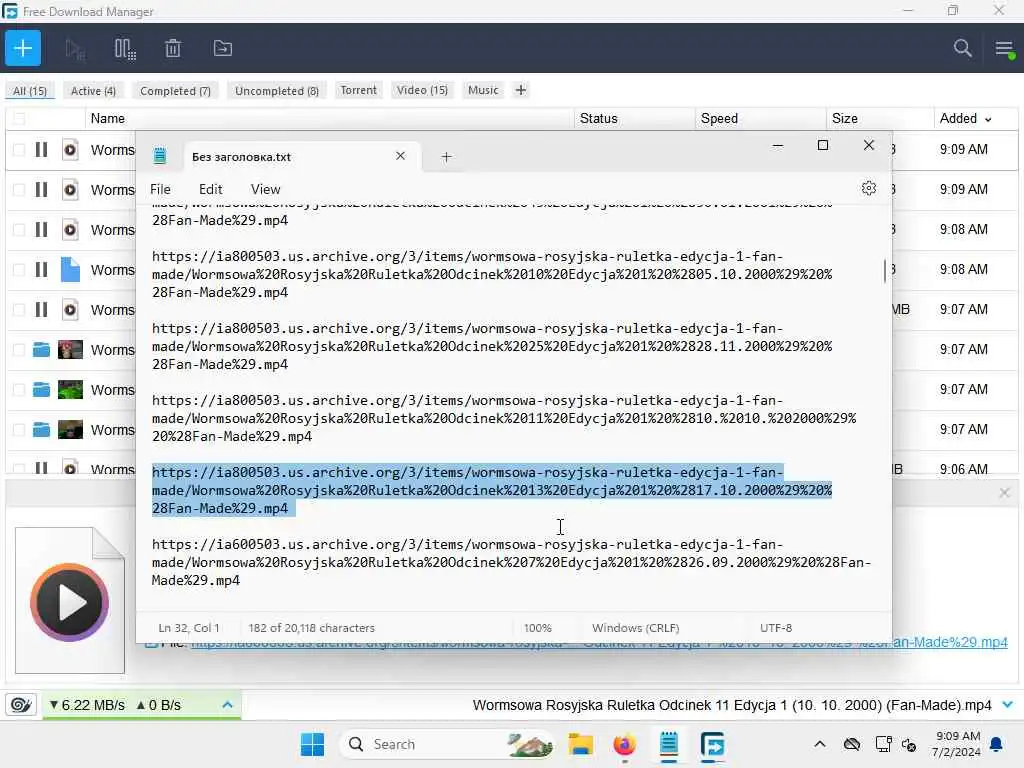Screen dimensions: 1024x768
Task: Switch to the Uncompleted (8) filter tab
Action: point(277,91)
